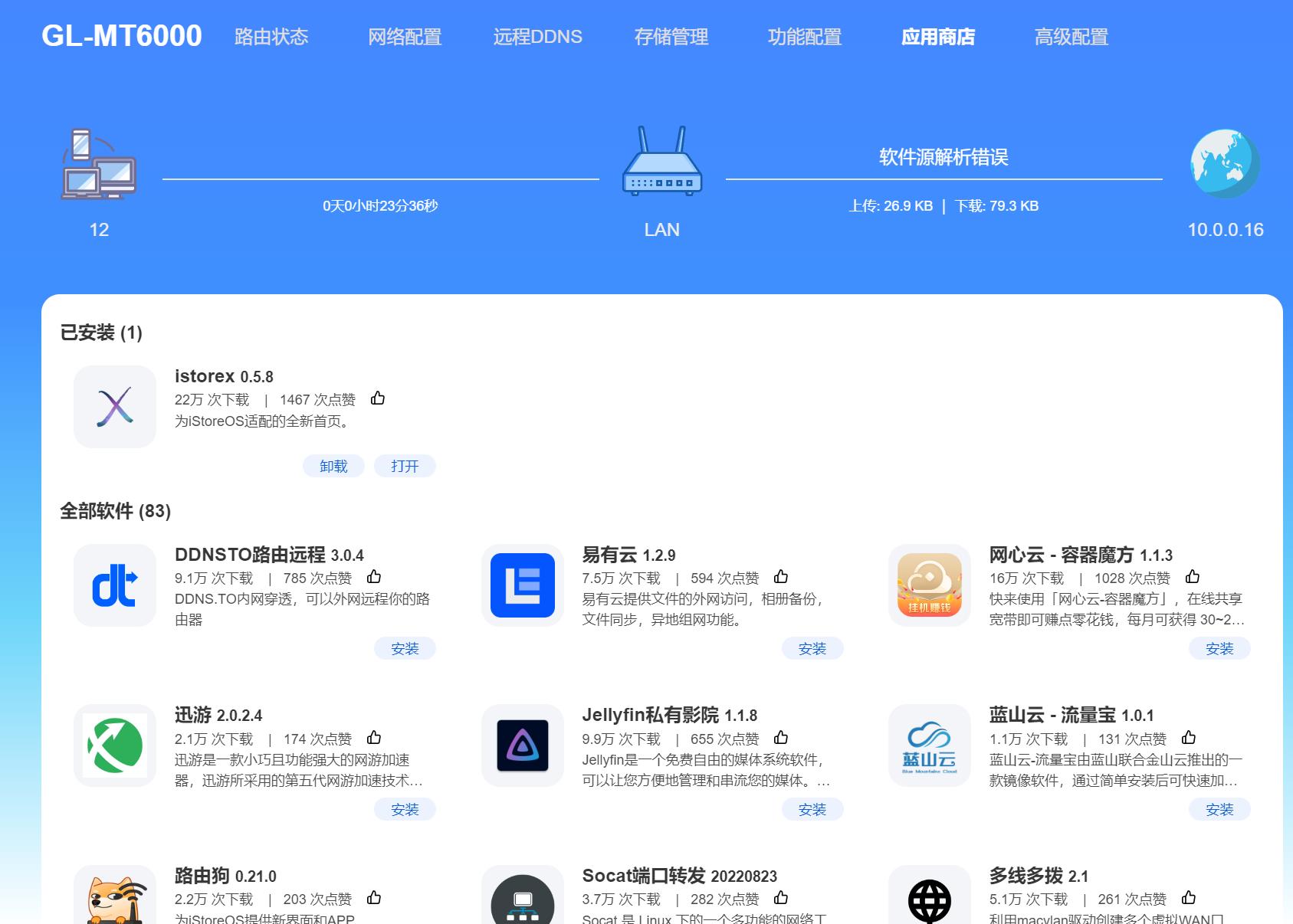Image resolution: width=1293 pixels, height=924 pixels.
Task: Click the 打开 button for istorex
Action: 405,465
